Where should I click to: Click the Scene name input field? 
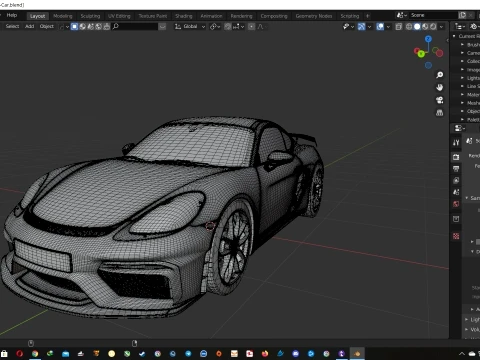point(433,15)
